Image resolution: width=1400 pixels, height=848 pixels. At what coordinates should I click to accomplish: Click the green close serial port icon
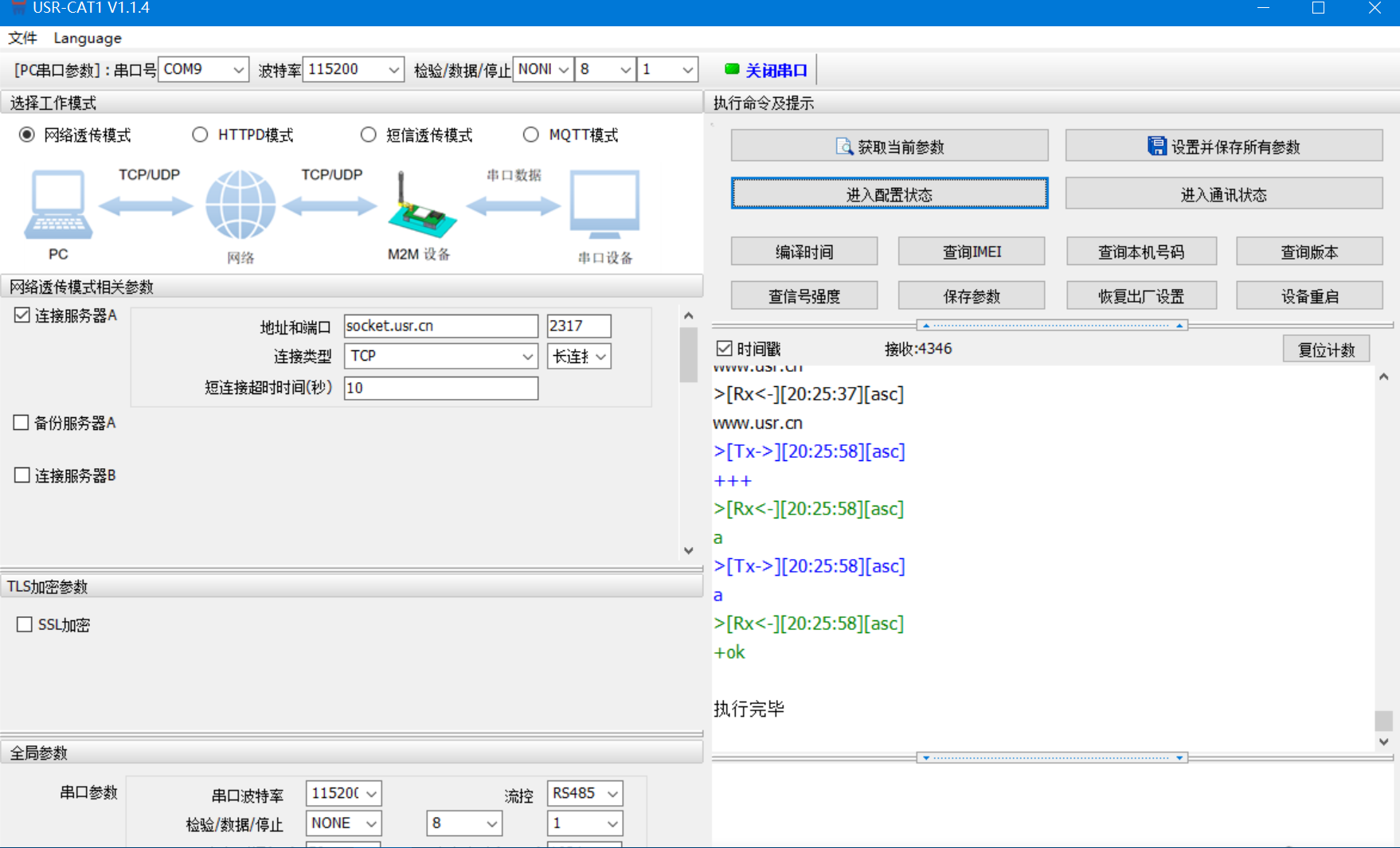[731, 69]
